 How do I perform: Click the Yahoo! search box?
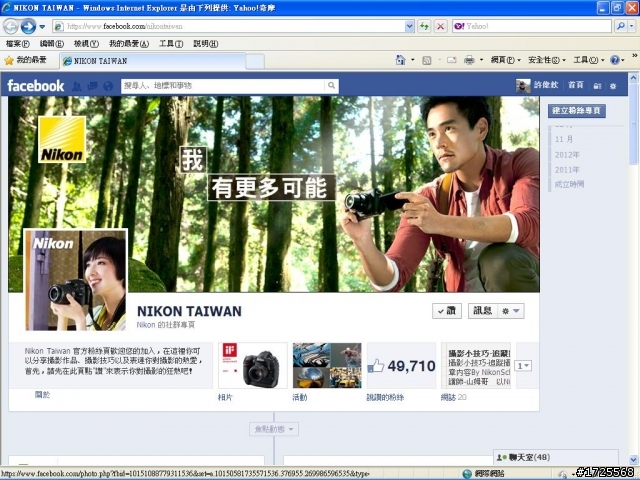(532, 27)
